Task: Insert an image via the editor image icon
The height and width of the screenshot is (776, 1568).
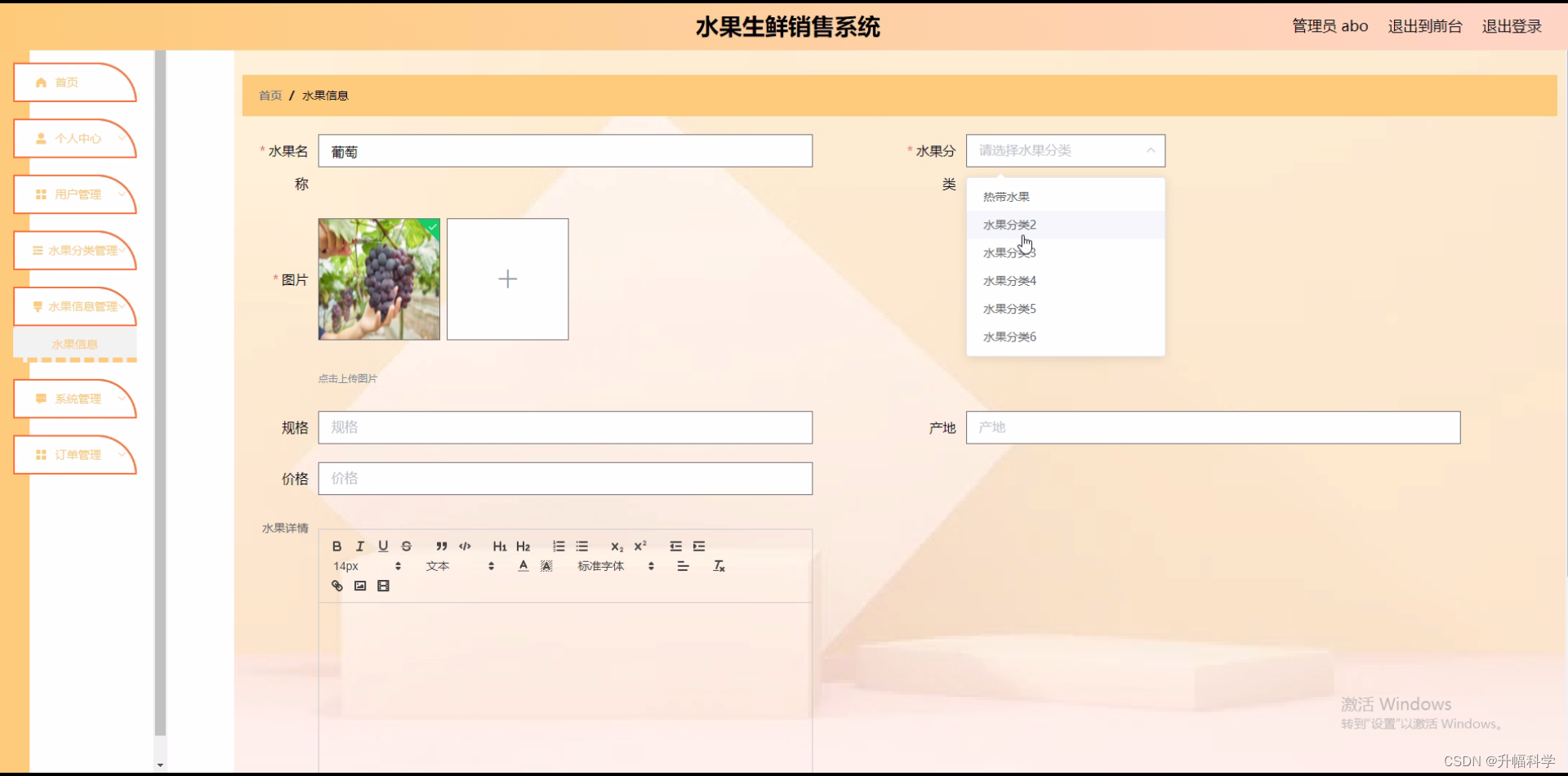Action: [x=359, y=585]
